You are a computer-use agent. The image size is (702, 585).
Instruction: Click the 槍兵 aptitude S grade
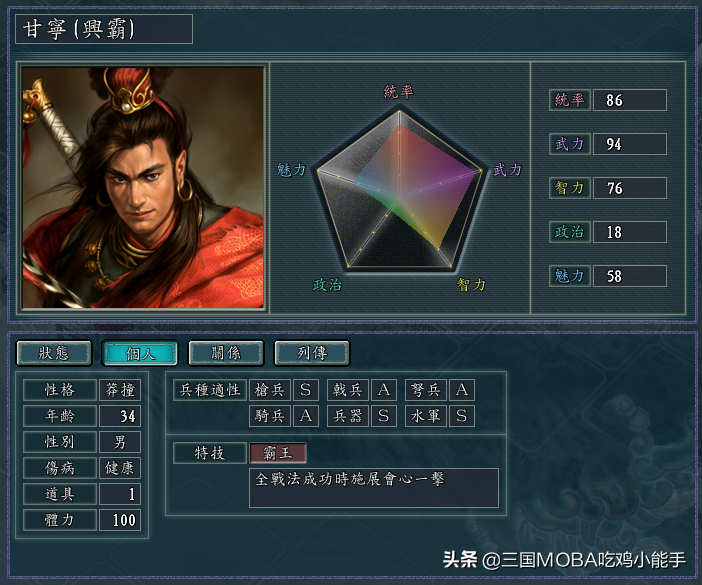(306, 390)
